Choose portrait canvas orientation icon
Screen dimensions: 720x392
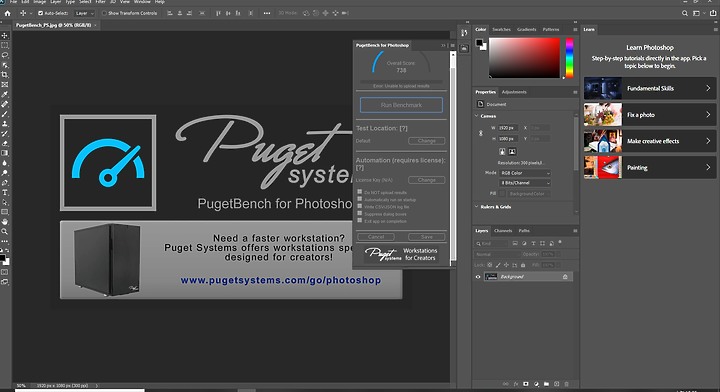(502, 151)
